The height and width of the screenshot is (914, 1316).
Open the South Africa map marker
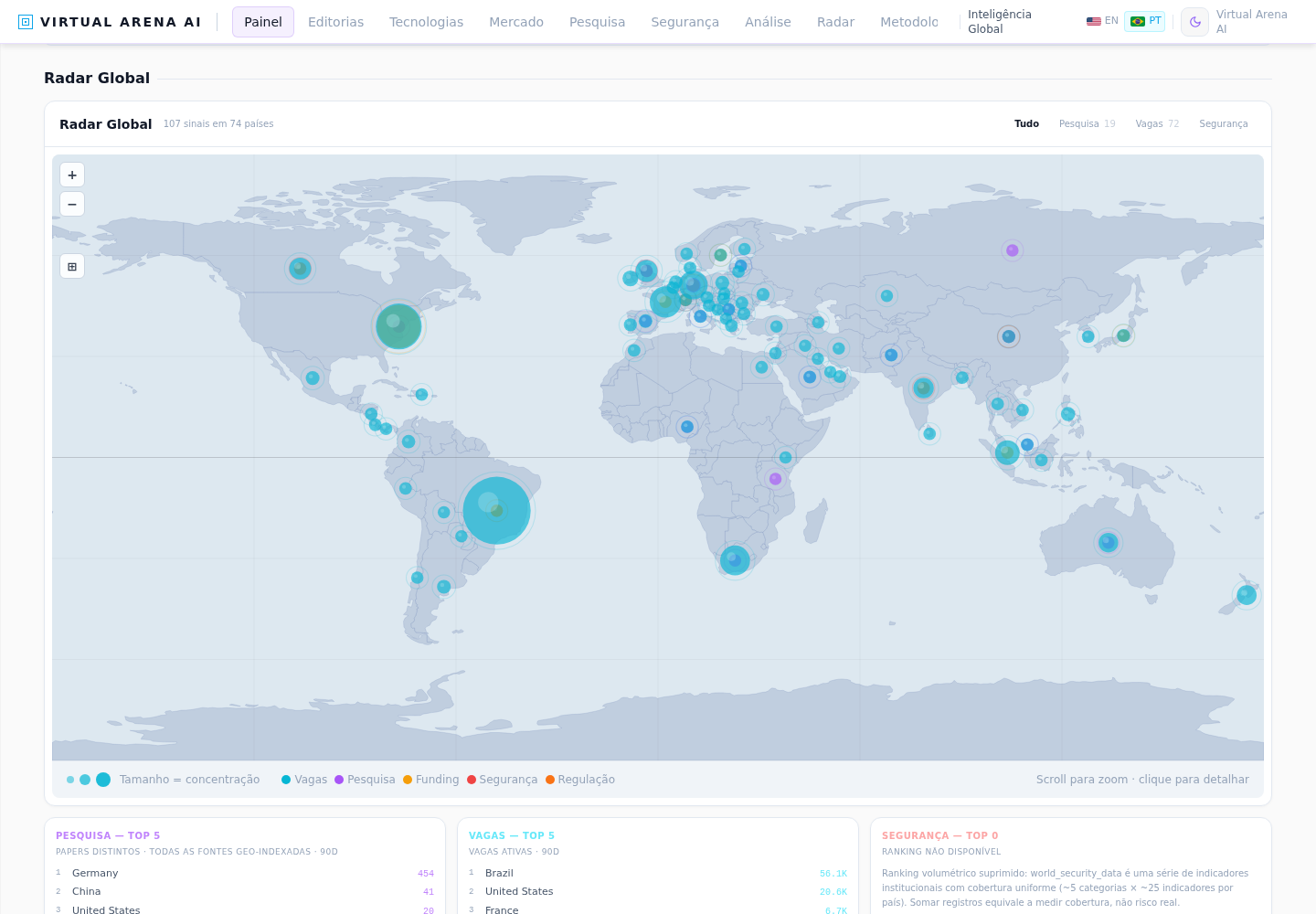[x=735, y=560]
